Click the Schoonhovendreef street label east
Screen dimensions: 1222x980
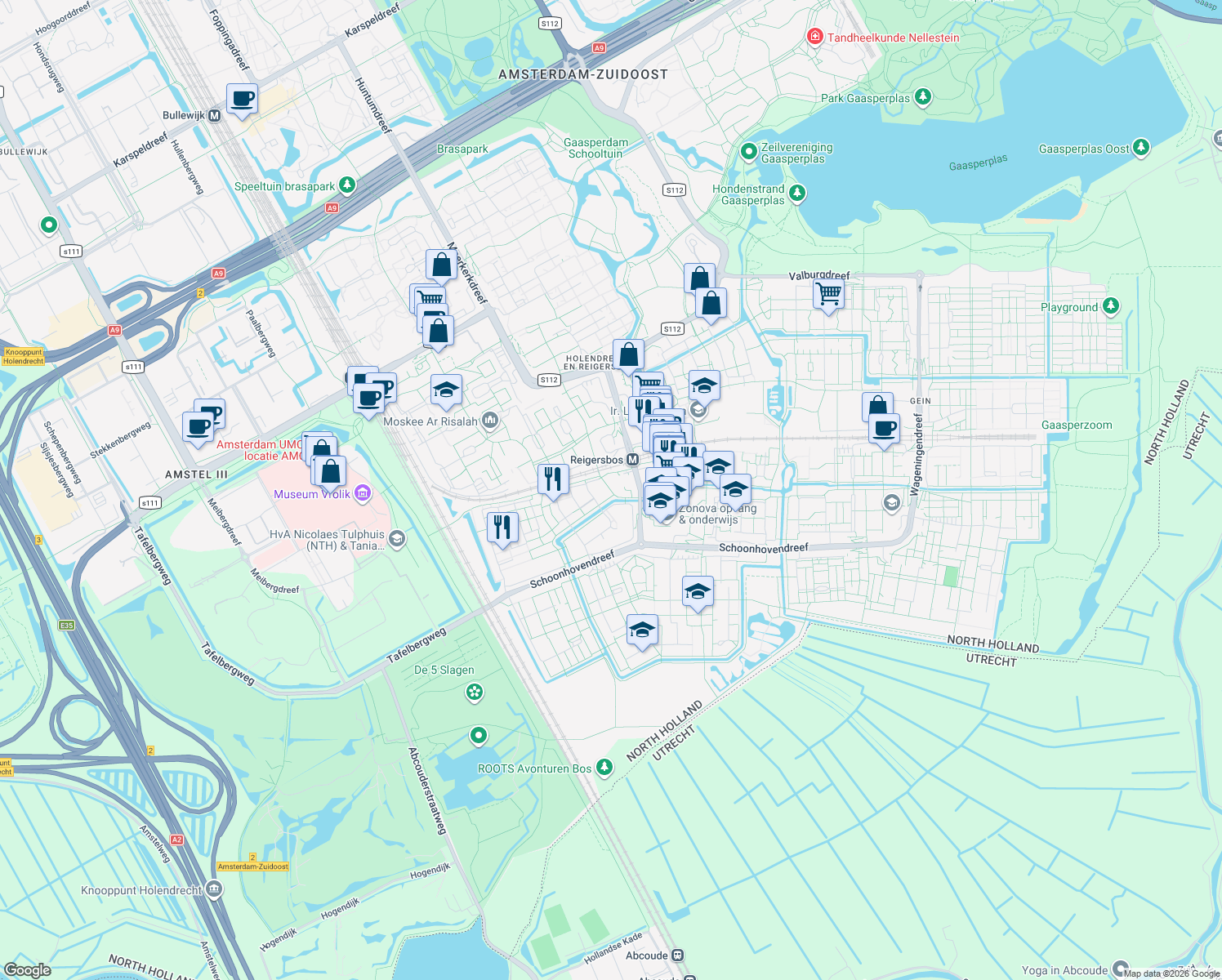(764, 548)
